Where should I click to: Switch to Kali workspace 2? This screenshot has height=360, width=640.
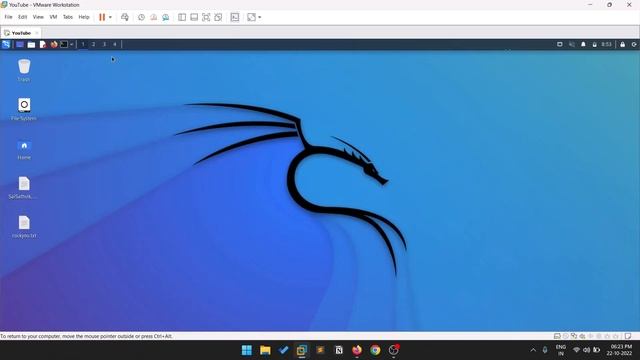click(x=93, y=44)
